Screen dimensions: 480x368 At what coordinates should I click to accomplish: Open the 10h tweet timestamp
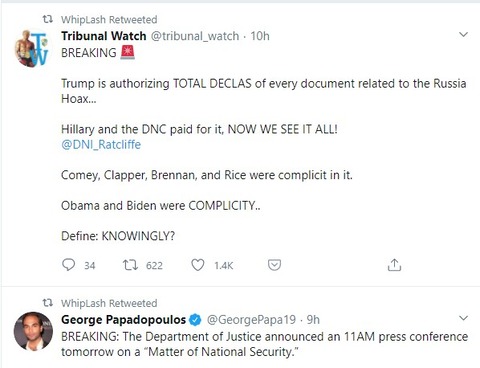(x=260, y=36)
